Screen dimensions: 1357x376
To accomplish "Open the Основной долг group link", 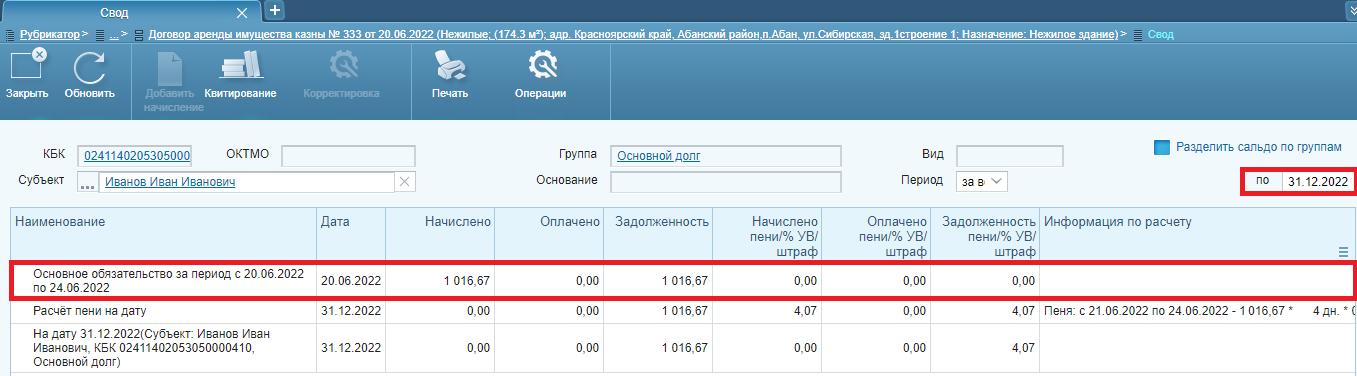I will point(659,156).
